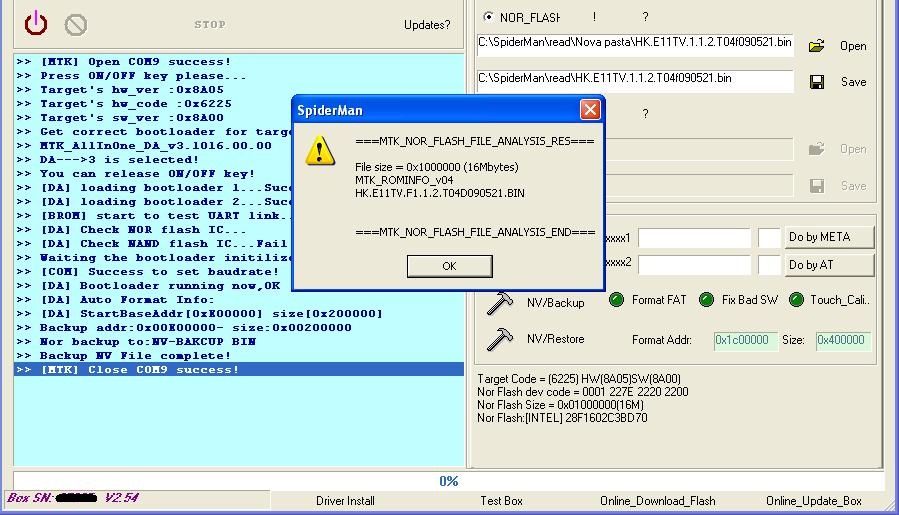Click the small box before Do by META
Viewport: 899px width, 515px height.
(x=769, y=237)
